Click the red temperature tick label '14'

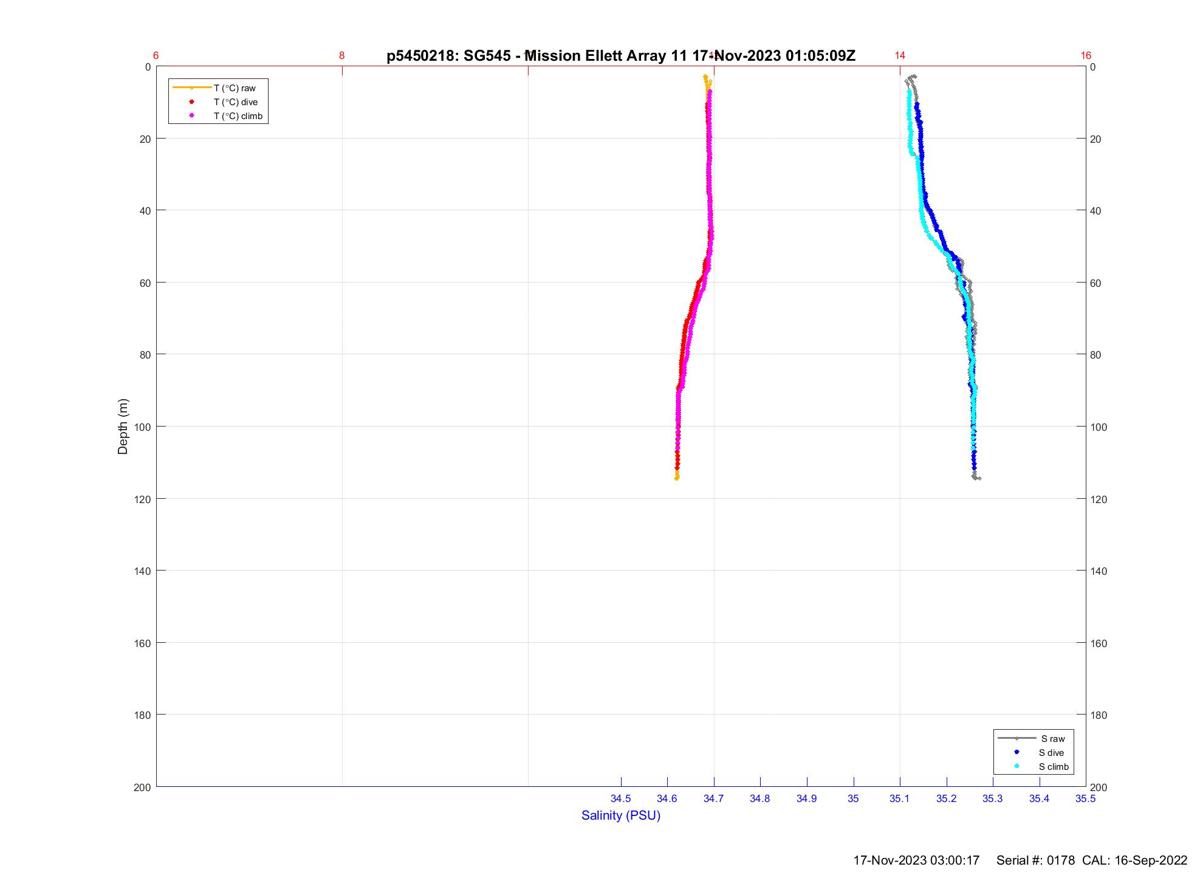coord(900,56)
